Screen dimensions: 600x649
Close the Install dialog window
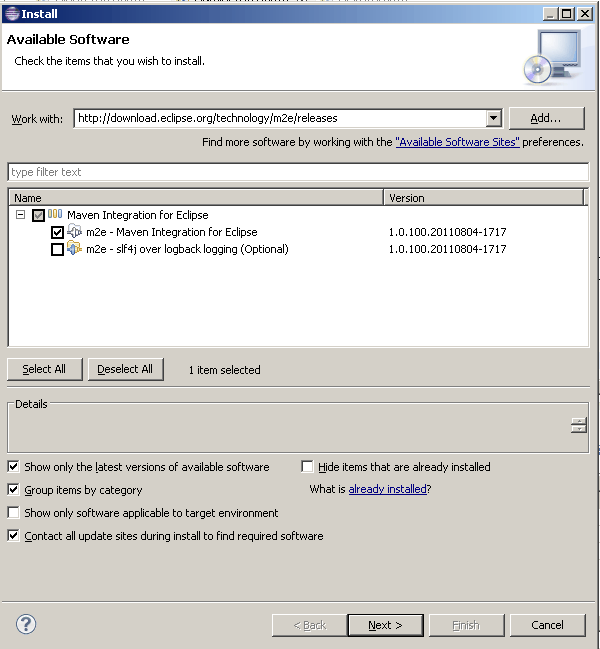click(x=585, y=14)
